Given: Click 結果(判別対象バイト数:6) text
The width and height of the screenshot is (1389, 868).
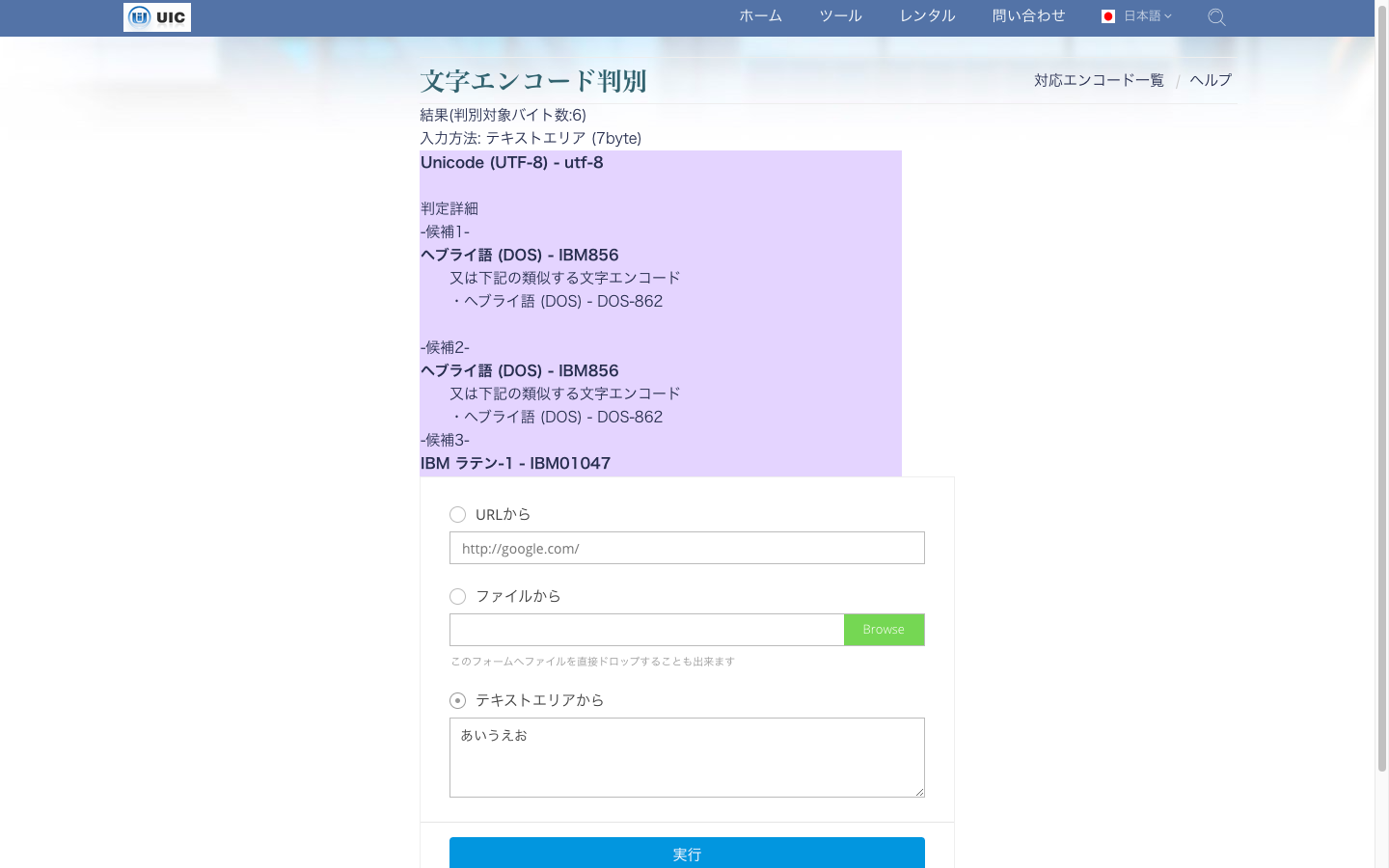Looking at the screenshot, I should [x=504, y=115].
